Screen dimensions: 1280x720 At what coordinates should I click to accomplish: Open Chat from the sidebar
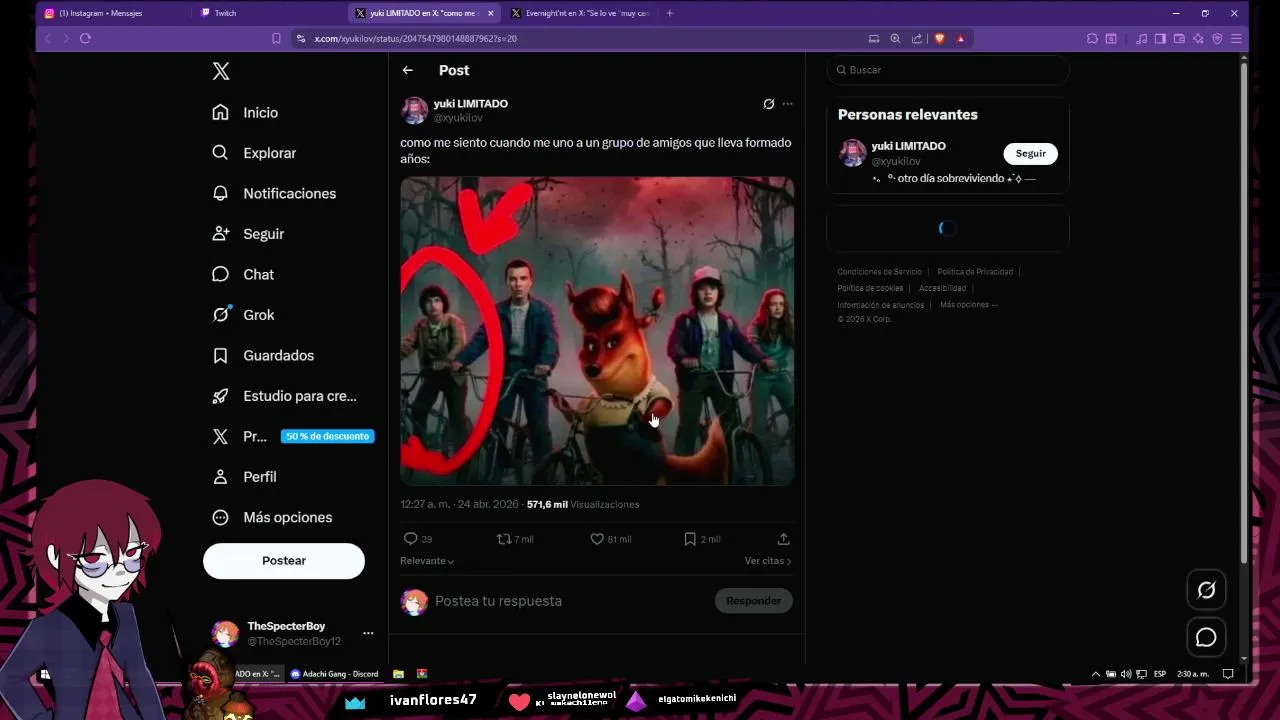pos(244,274)
